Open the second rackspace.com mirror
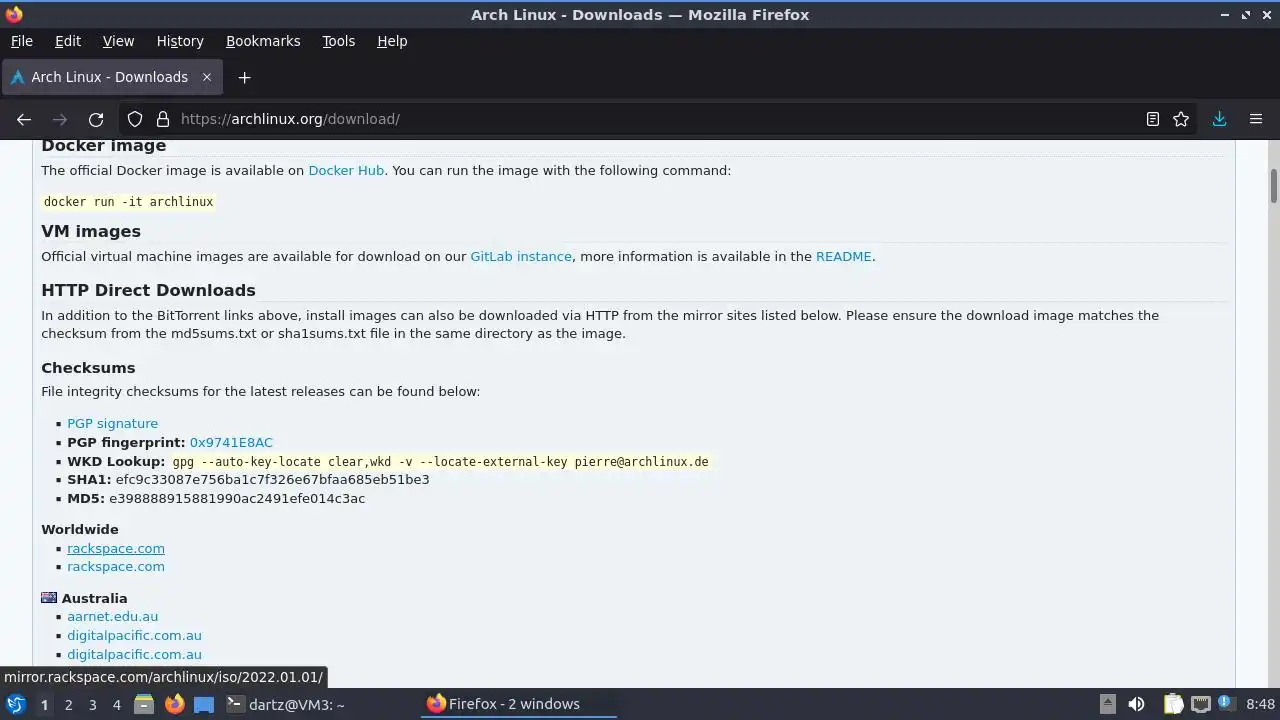 tap(116, 566)
